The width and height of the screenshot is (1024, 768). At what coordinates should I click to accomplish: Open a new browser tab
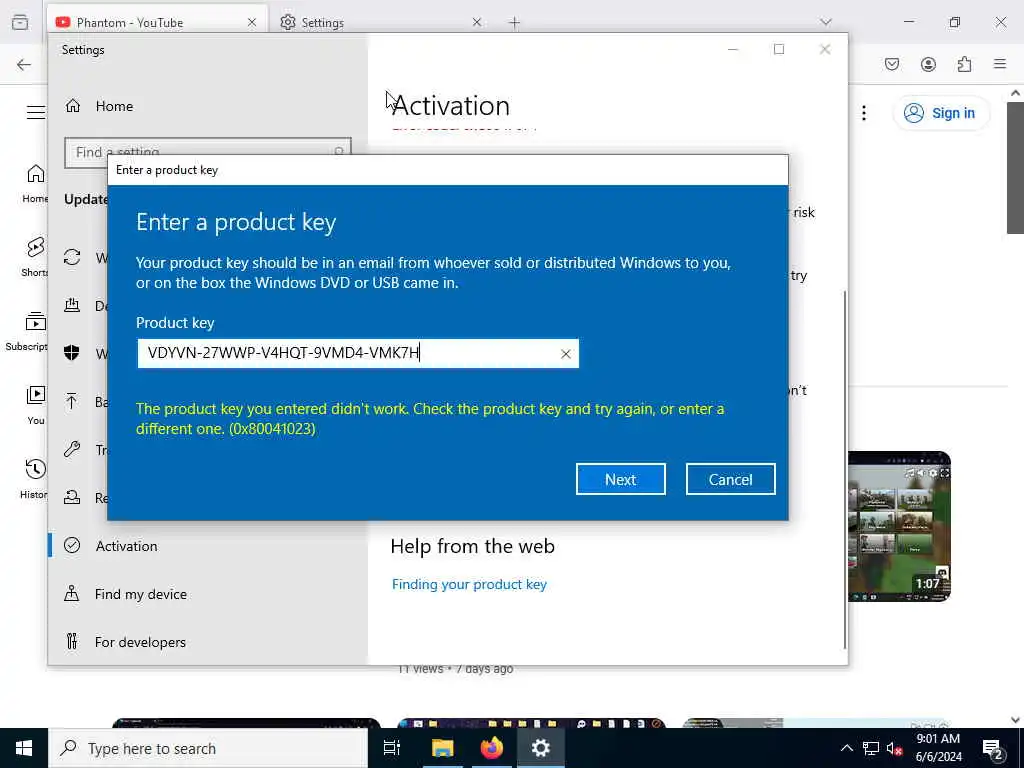coord(515,23)
